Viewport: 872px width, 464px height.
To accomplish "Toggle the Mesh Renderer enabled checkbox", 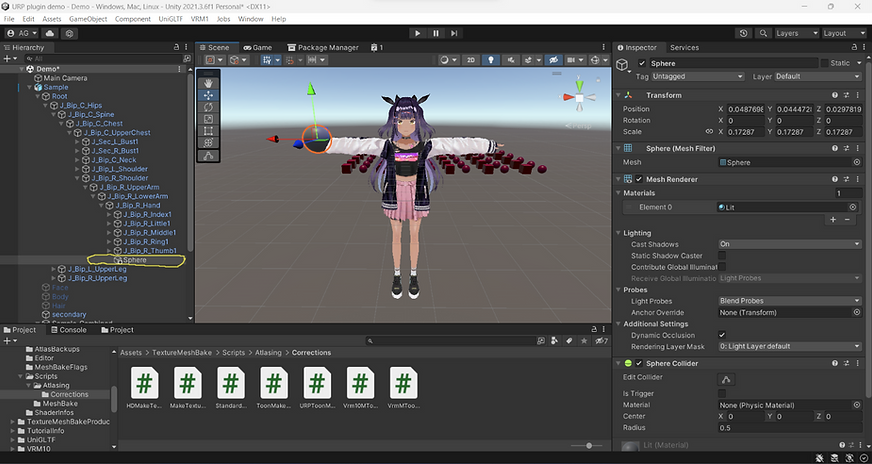I will click(x=640, y=179).
